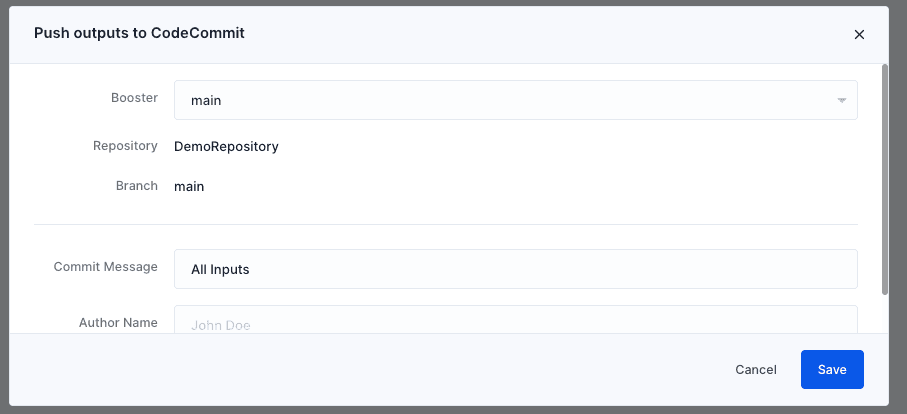
Task: Click the Repository field label
Action: click(125, 146)
